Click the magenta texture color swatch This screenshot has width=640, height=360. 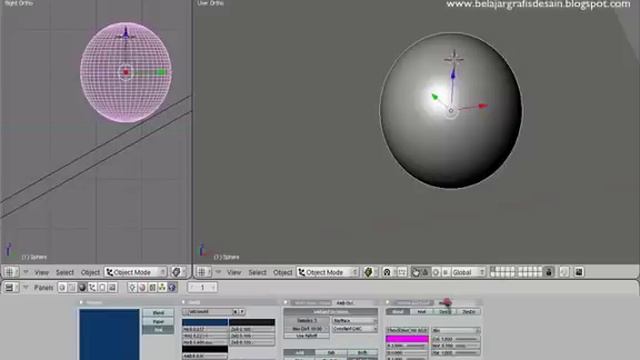point(407,339)
